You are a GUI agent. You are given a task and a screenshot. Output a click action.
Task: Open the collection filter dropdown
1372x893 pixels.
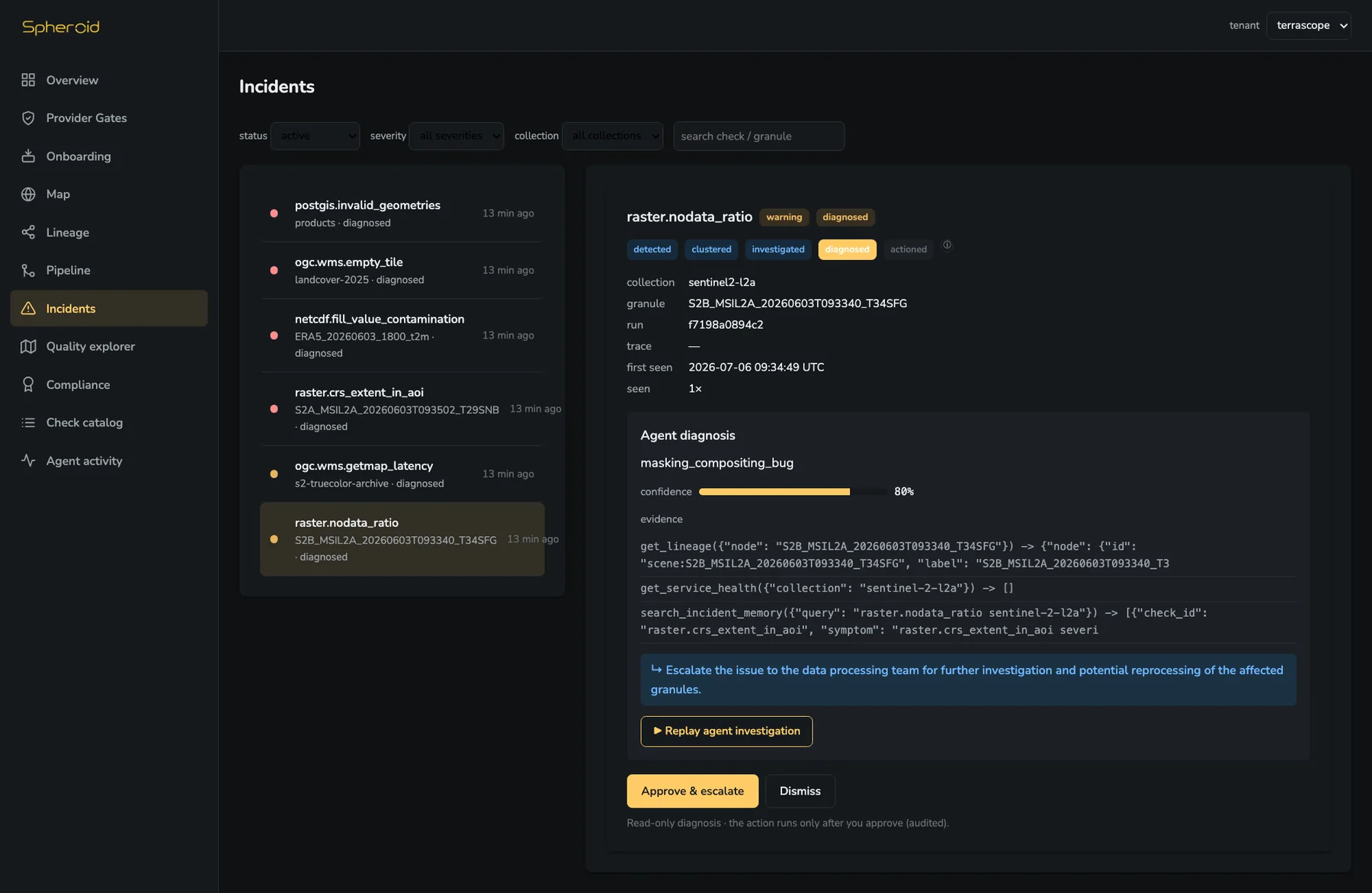(x=613, y=136)
